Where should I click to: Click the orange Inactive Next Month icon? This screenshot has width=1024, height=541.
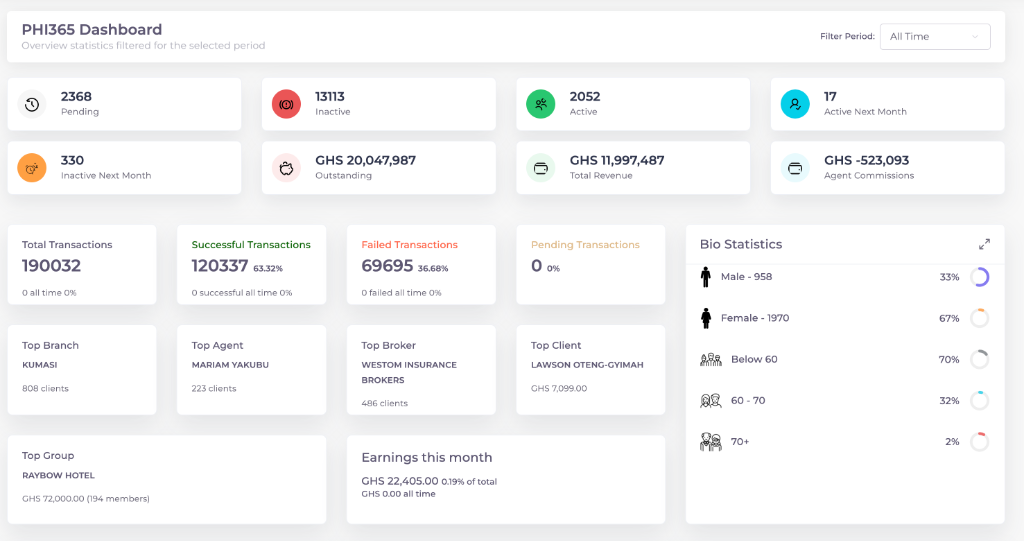pyautogui.click(x=32, y=168)
